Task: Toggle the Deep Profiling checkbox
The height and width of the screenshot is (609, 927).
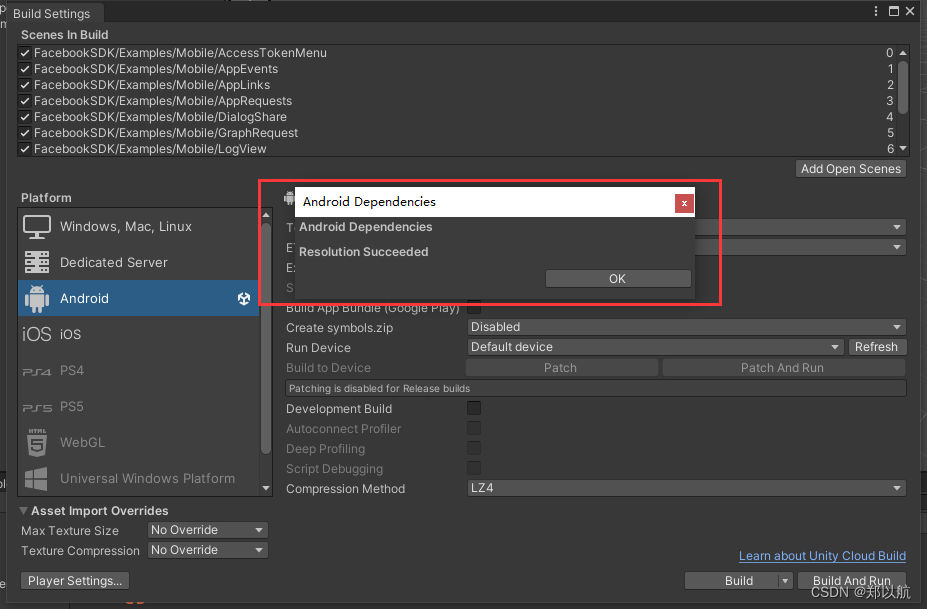Action: tap(474, 449)
